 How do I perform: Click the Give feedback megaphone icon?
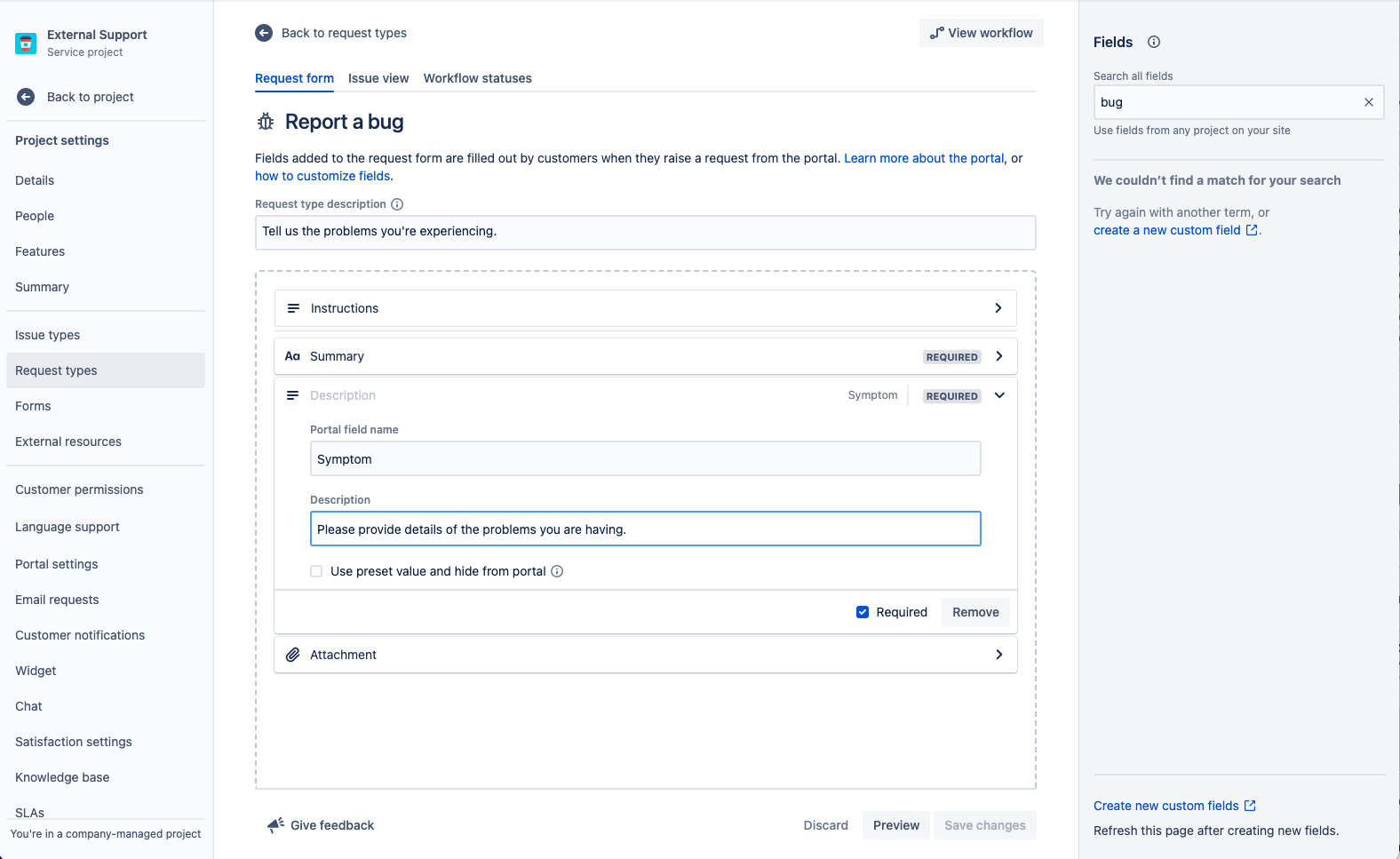click(275, 825)
